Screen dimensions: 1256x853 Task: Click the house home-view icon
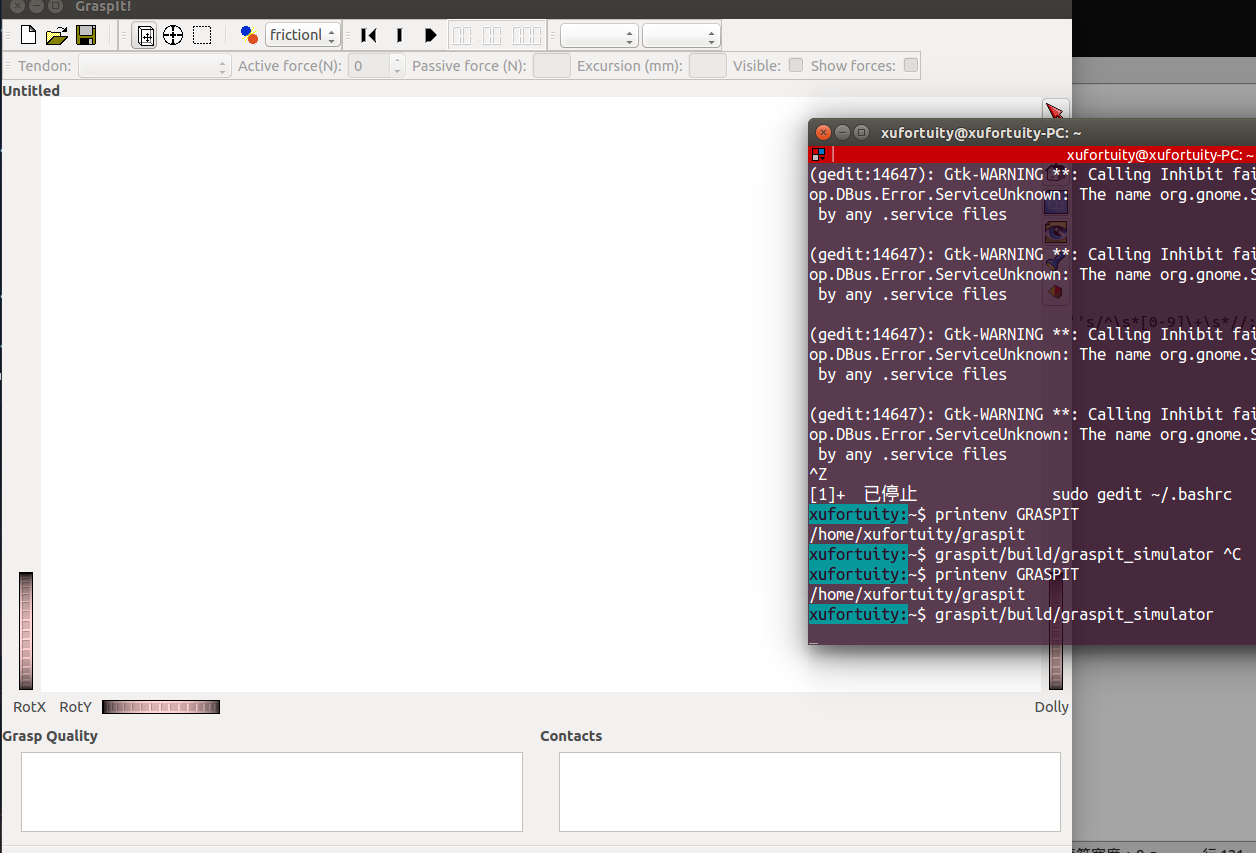pyautogui.click(x=1056, y=172)
